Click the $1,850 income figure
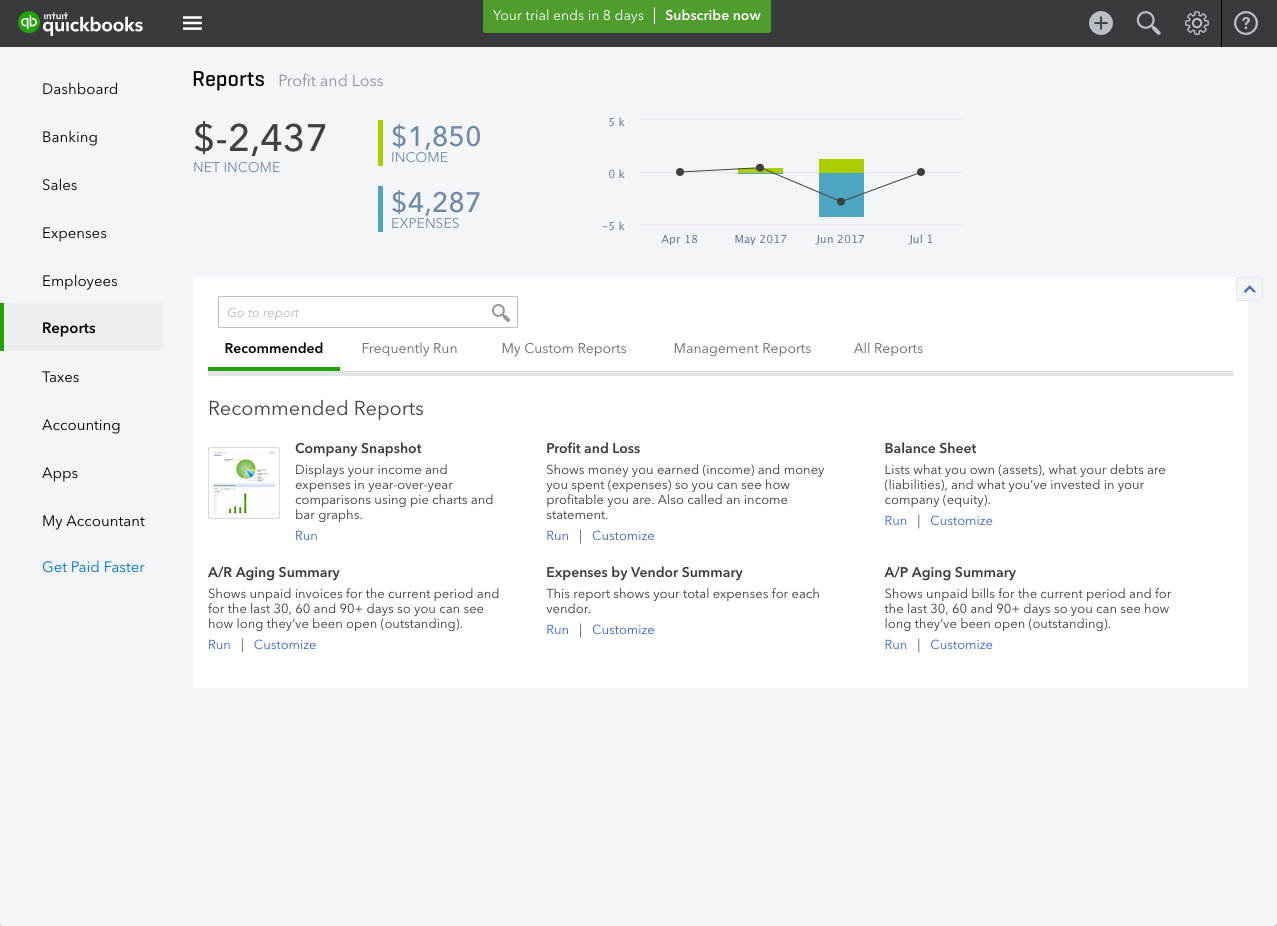The image size is (1277, 926). point(436,137)
